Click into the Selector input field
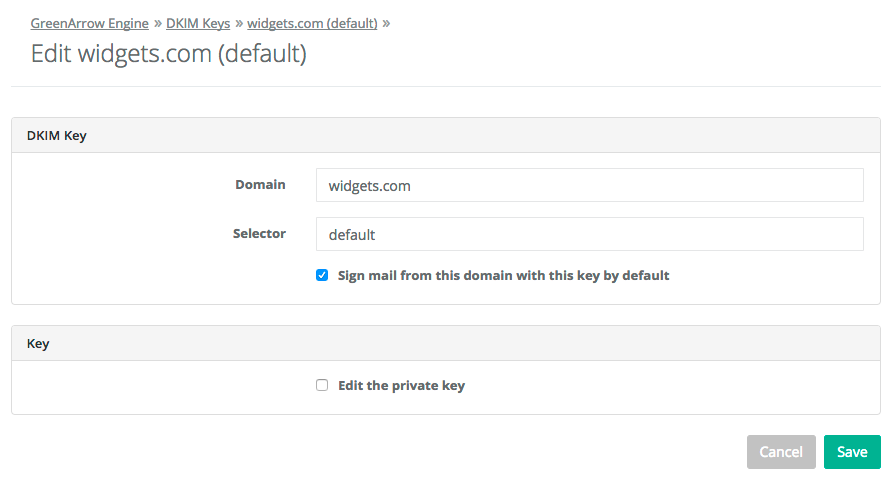888x480 pixels. (x=589, y=235)
